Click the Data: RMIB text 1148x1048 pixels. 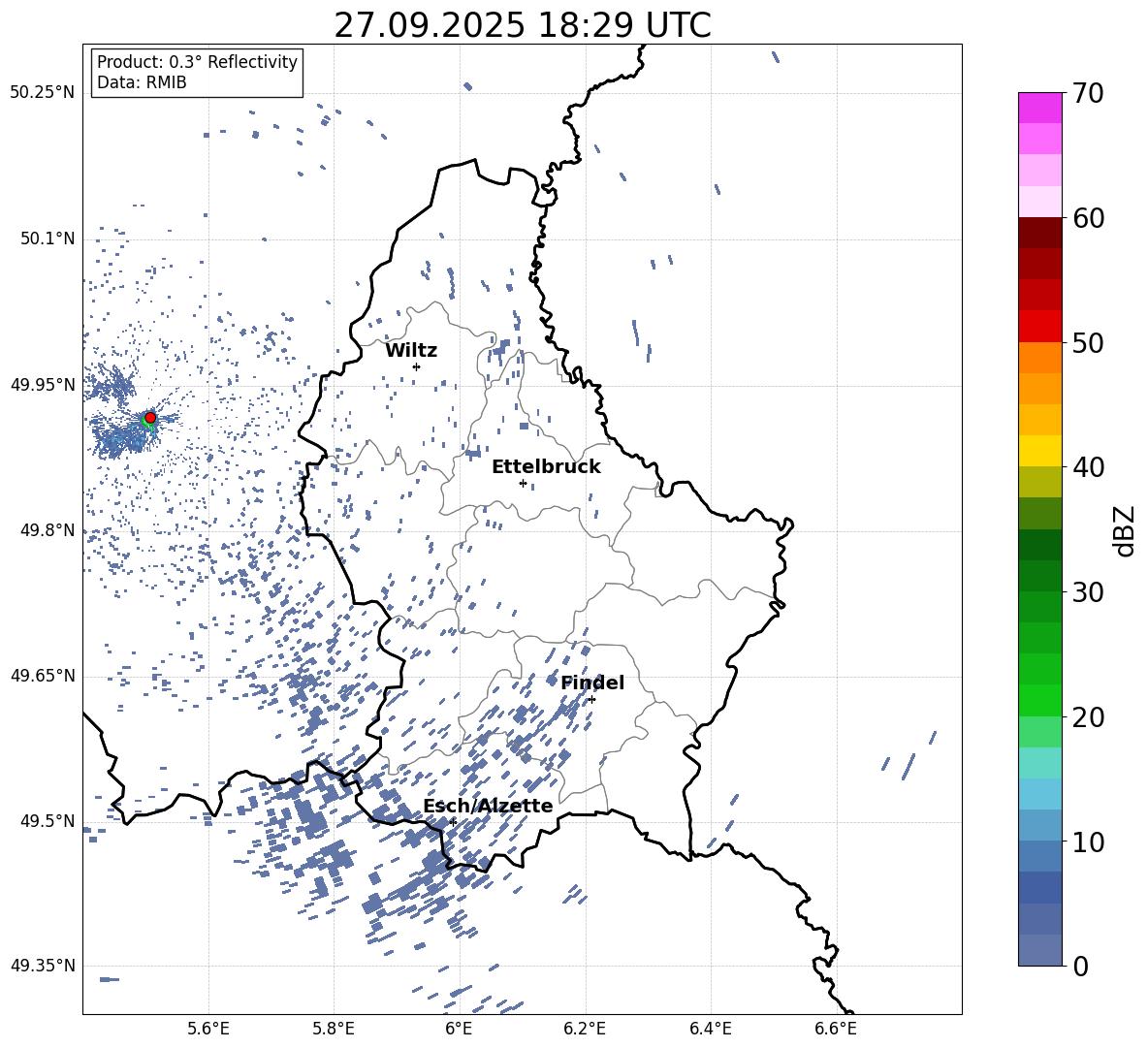coord(142,82)
